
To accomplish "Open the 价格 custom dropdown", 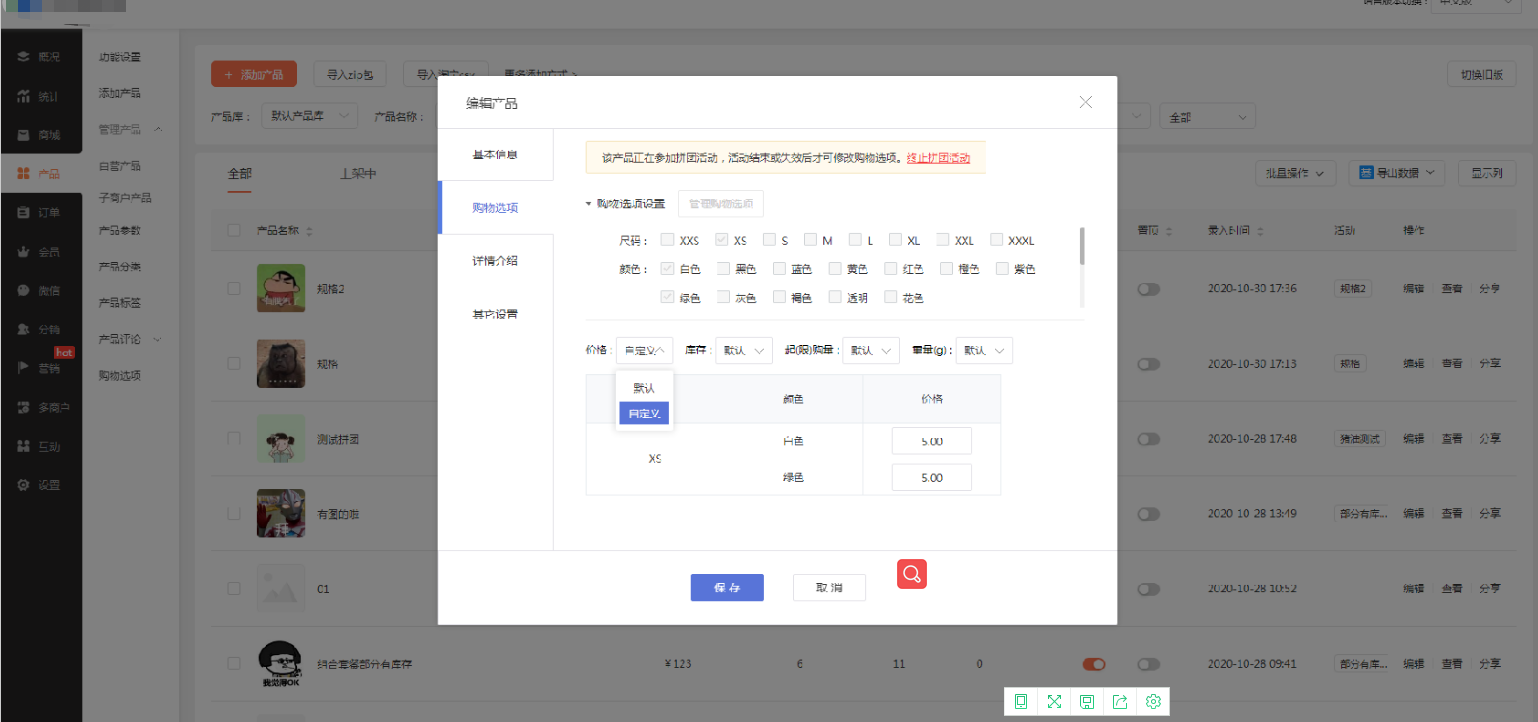I will tap(645, 350).
